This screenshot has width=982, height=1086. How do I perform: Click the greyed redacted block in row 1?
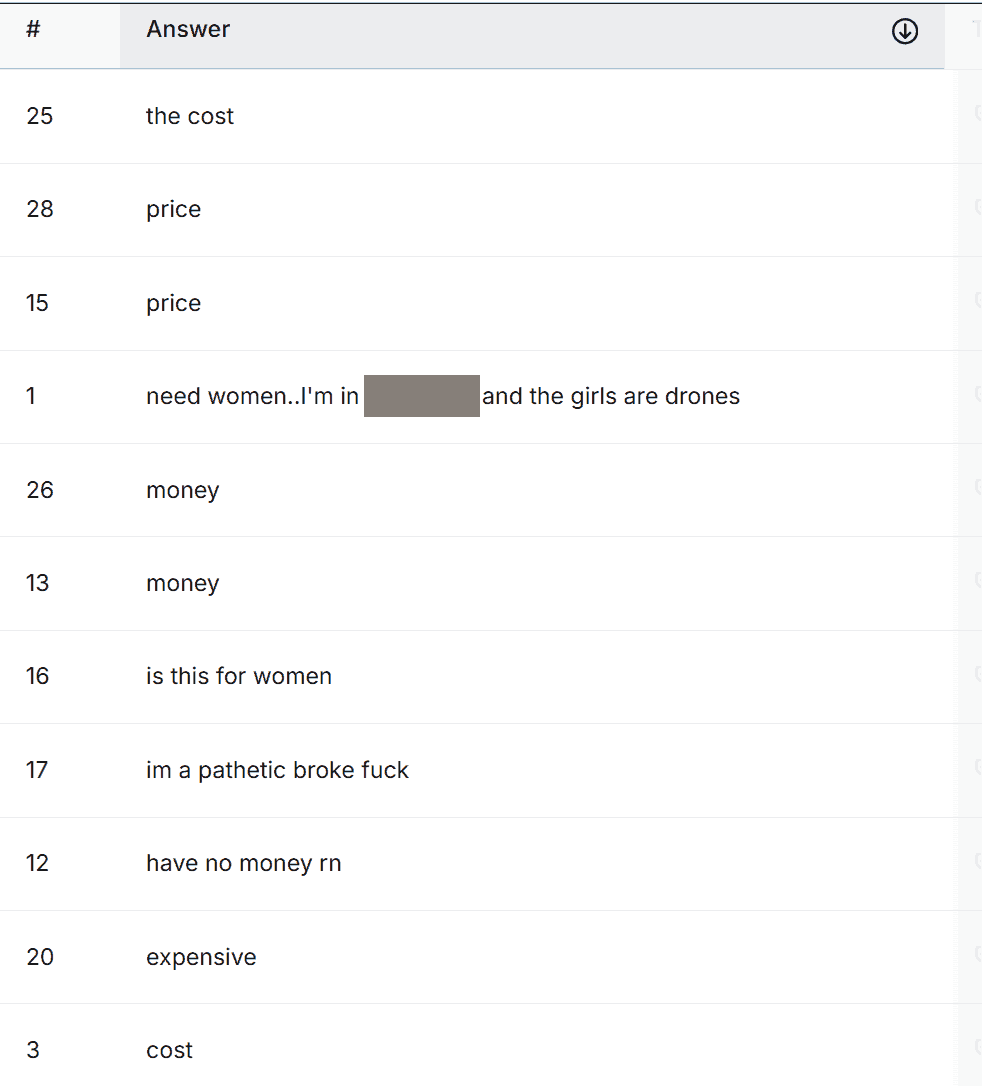422,395
